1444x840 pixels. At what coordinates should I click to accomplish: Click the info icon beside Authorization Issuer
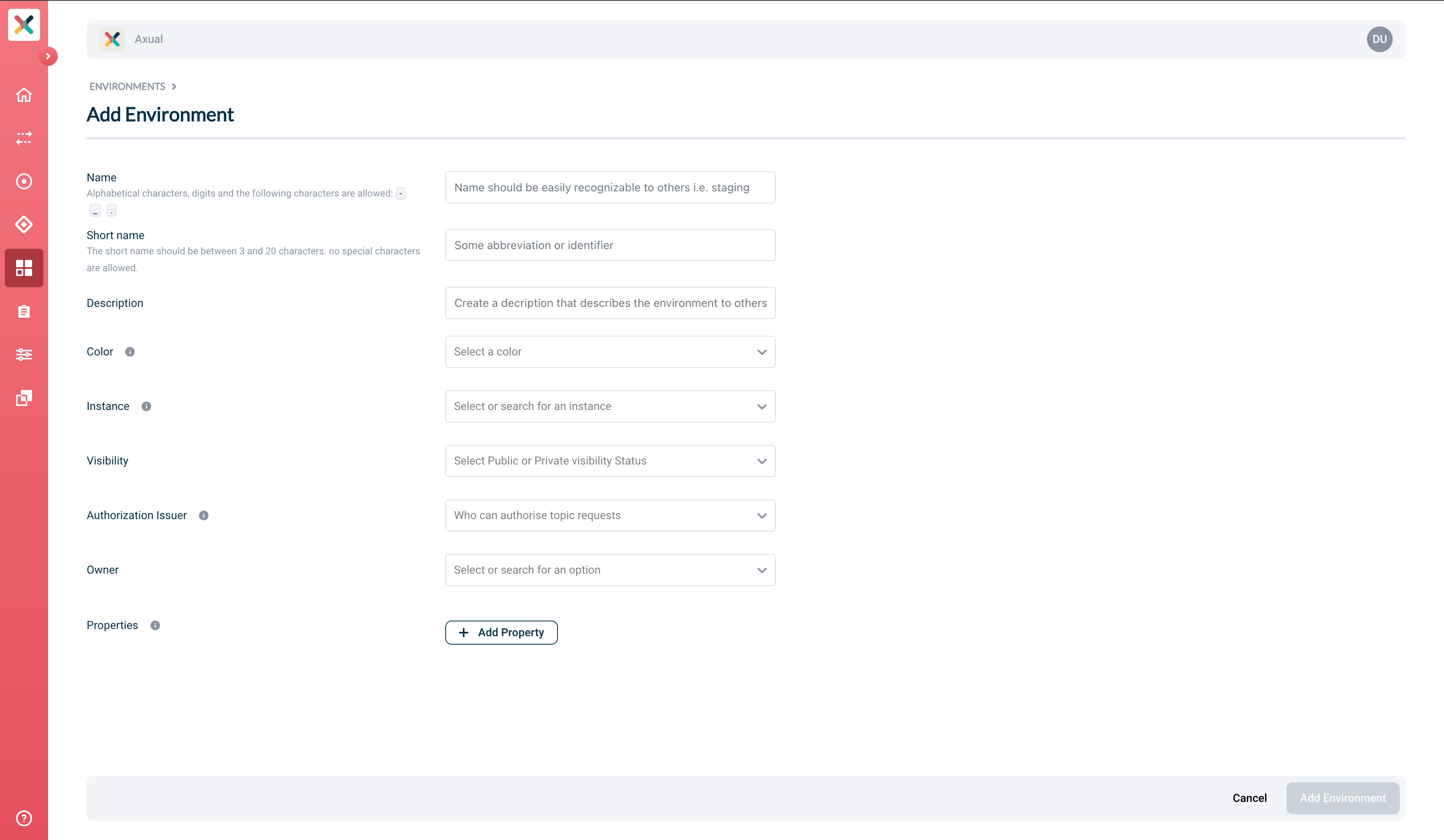pos(203,516)
